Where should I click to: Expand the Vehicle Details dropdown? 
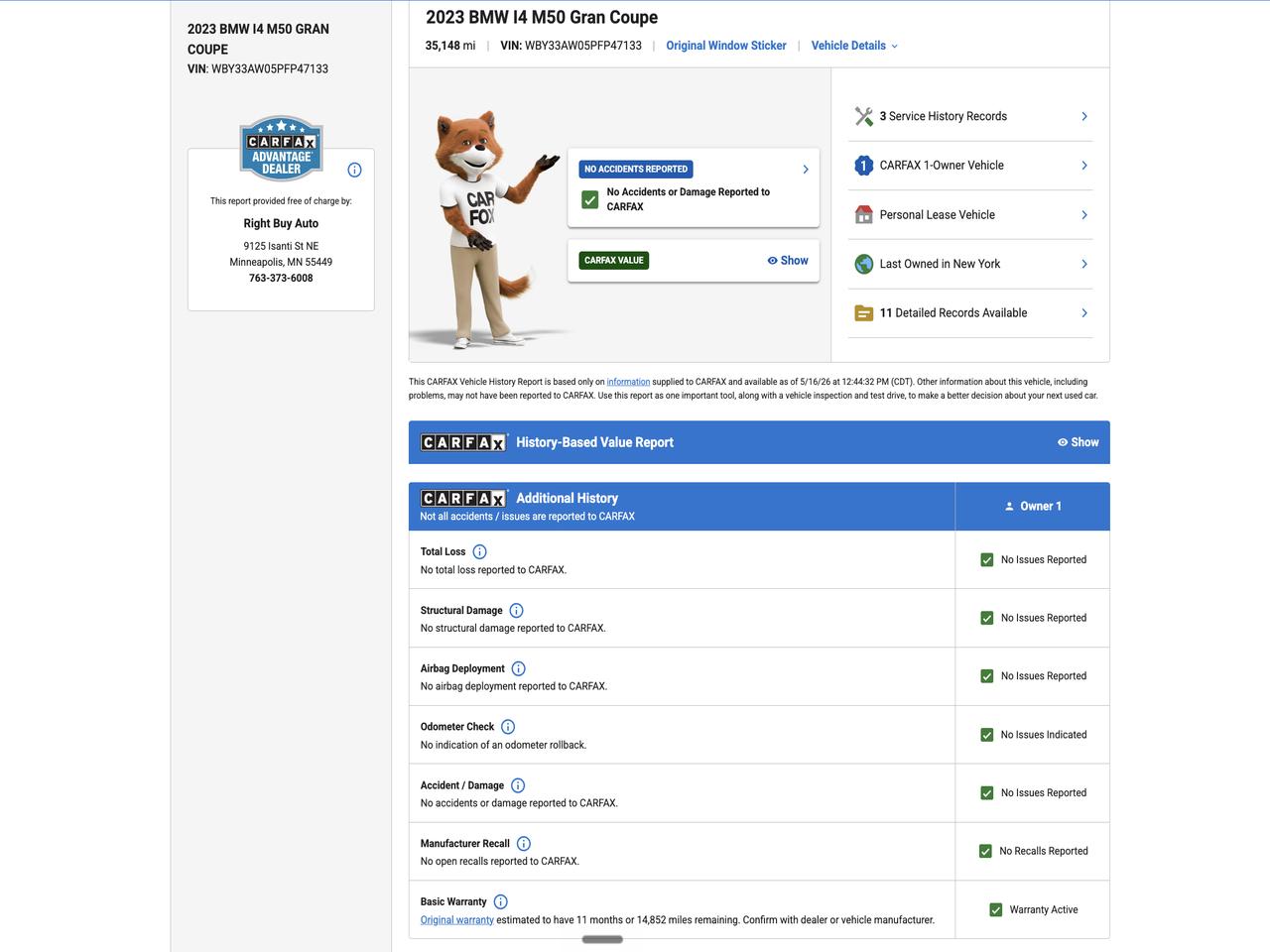click(x=854, y=46)
